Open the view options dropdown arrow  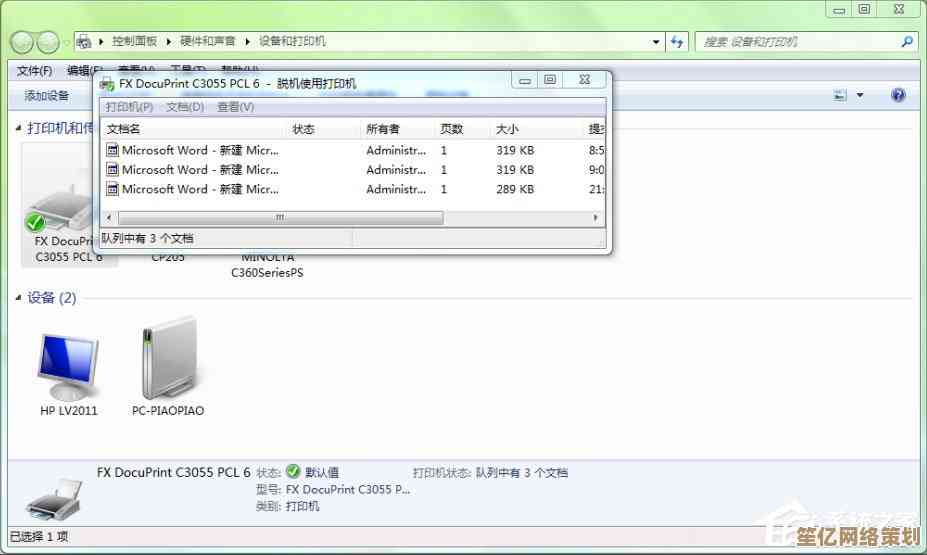point(860,95)
